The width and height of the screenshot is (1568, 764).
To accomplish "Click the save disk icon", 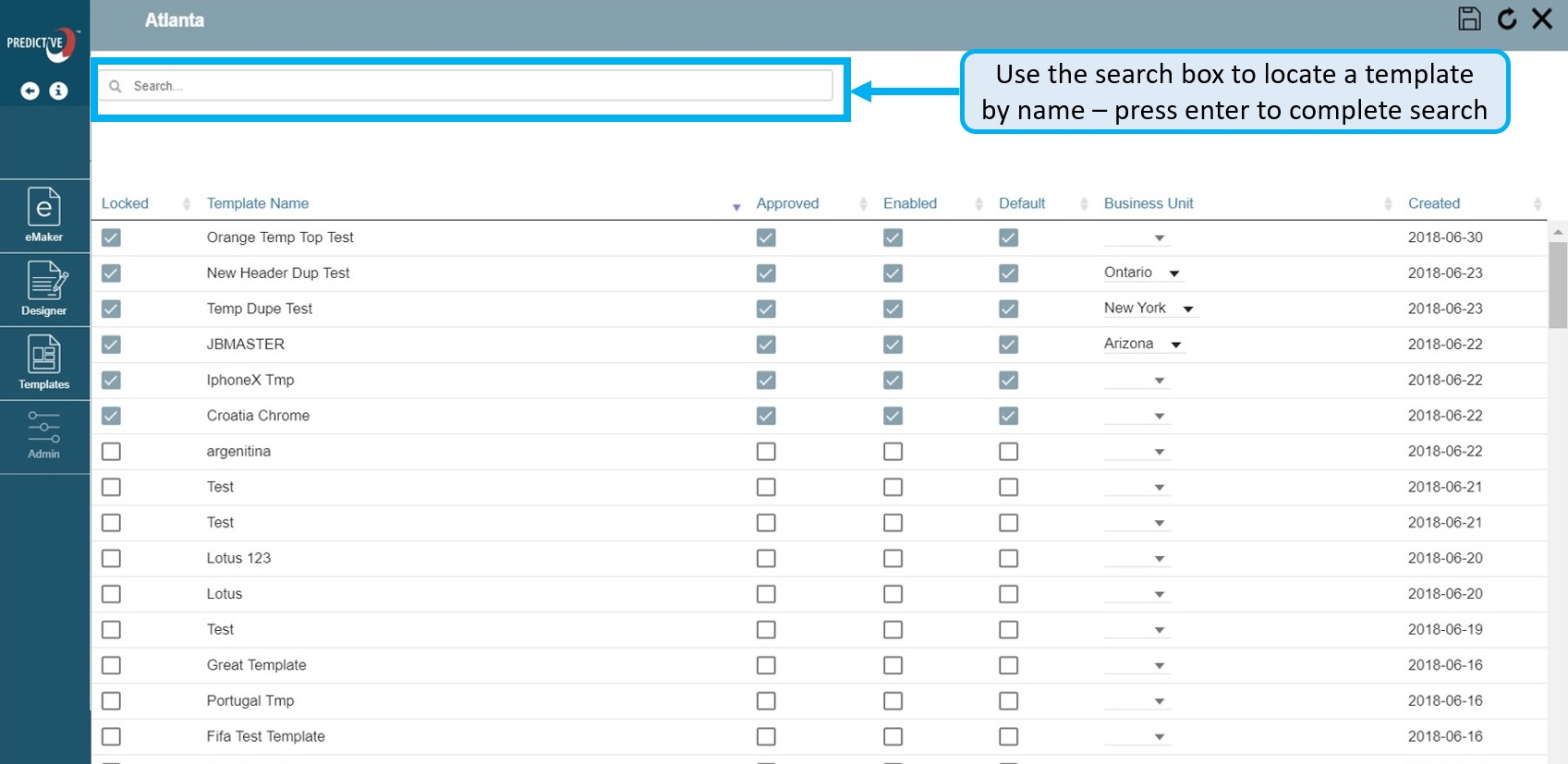I will pyautogui.click(x=1469, y=18).
